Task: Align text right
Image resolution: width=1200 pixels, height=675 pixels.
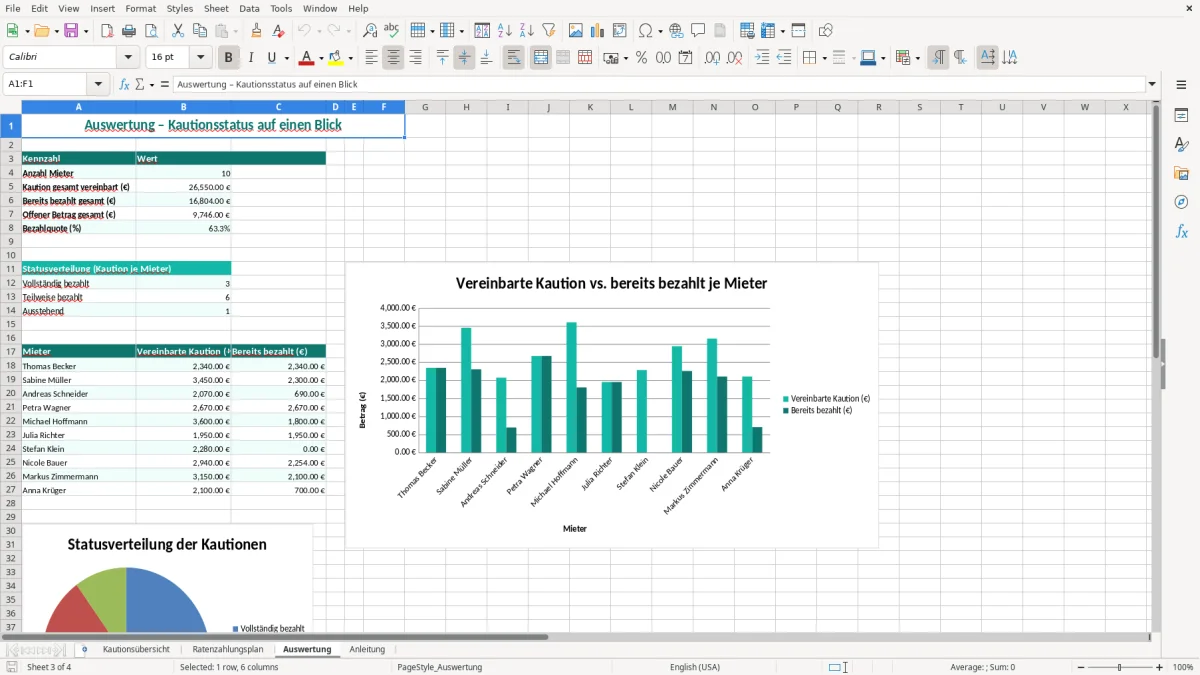Action: 415,58
